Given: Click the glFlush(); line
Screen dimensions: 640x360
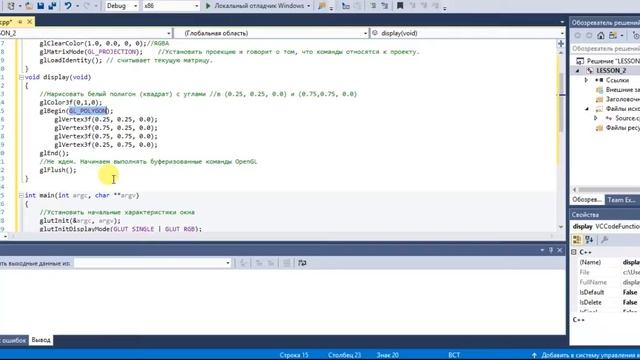Looking at the screenshot, I should (58, 170).
